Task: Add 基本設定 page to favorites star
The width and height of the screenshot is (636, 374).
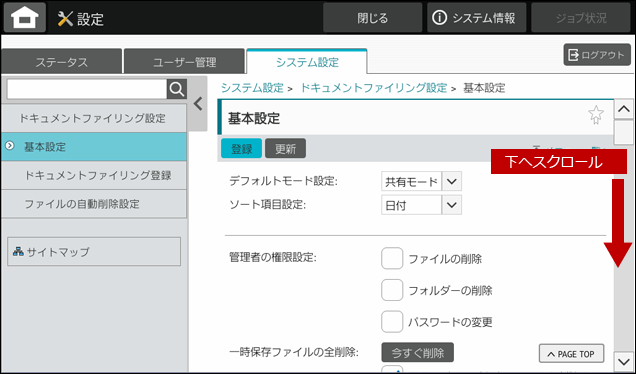Action: pyautogui.click(x=595, y=114)
